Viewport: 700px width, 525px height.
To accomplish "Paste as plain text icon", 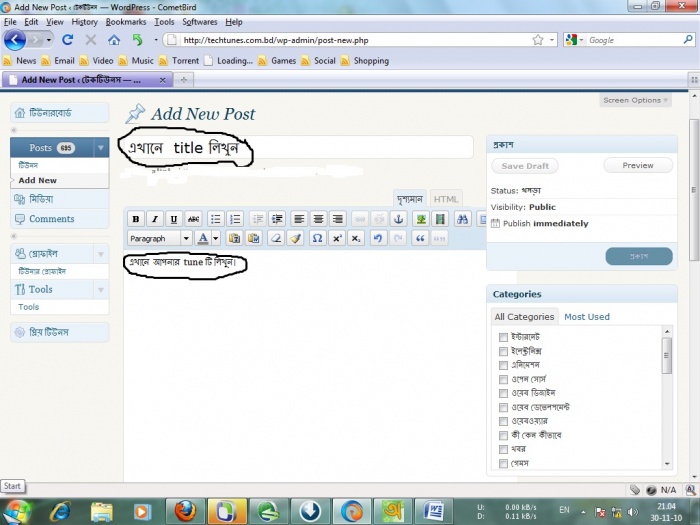I will [234, 238].
